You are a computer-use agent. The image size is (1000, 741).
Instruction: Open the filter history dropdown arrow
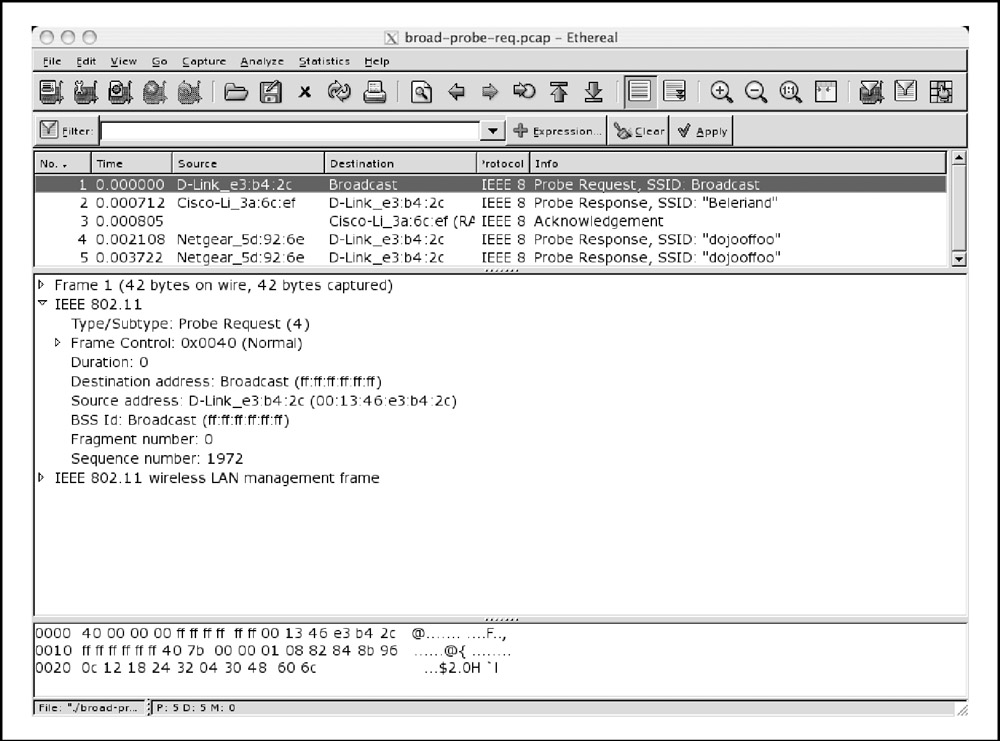493,131
